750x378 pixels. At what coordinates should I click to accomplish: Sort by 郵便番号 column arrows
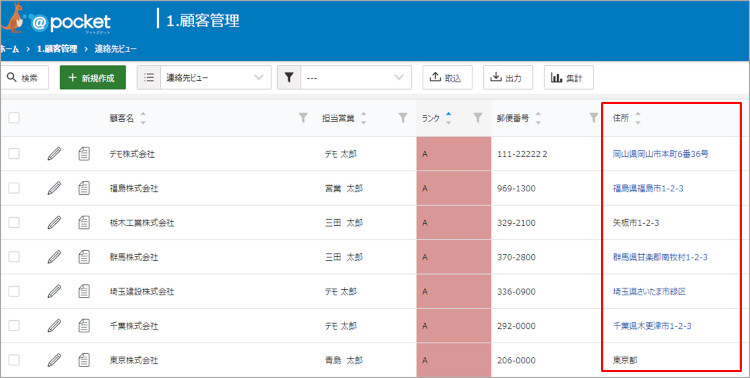pyautogui.click(x=538, y=119)
